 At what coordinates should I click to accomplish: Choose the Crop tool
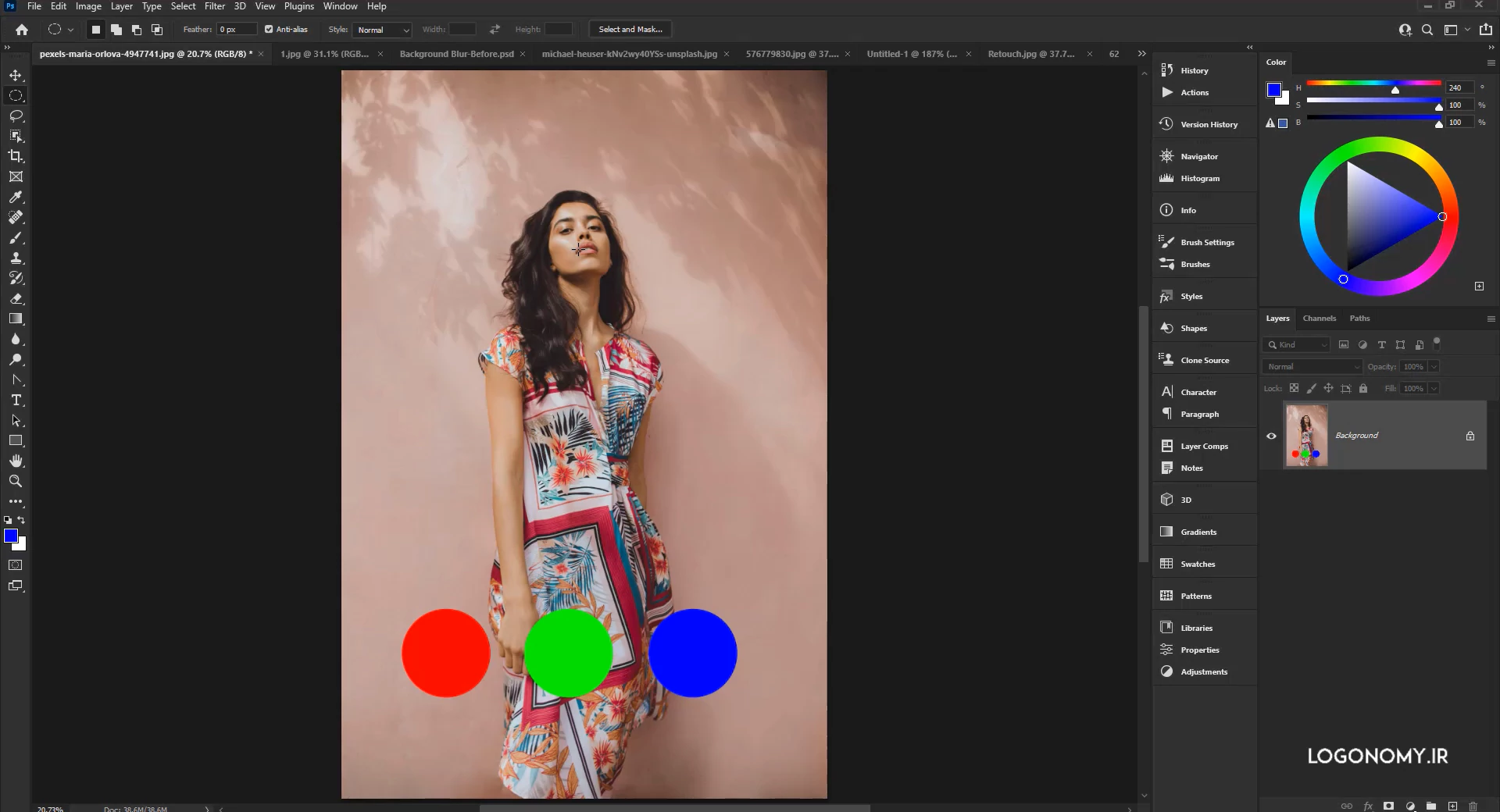[16, 156]
